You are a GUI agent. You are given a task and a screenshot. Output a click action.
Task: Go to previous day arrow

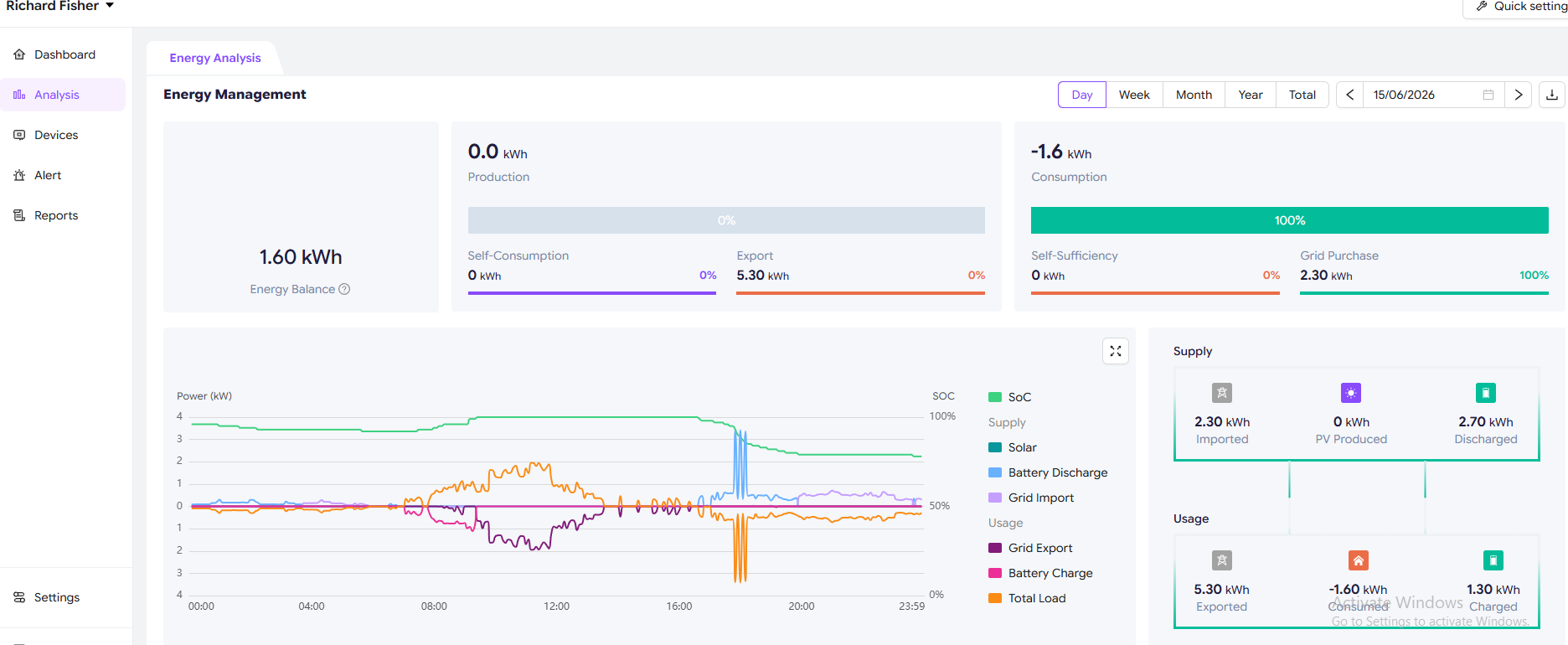[x=1350, y=95]
